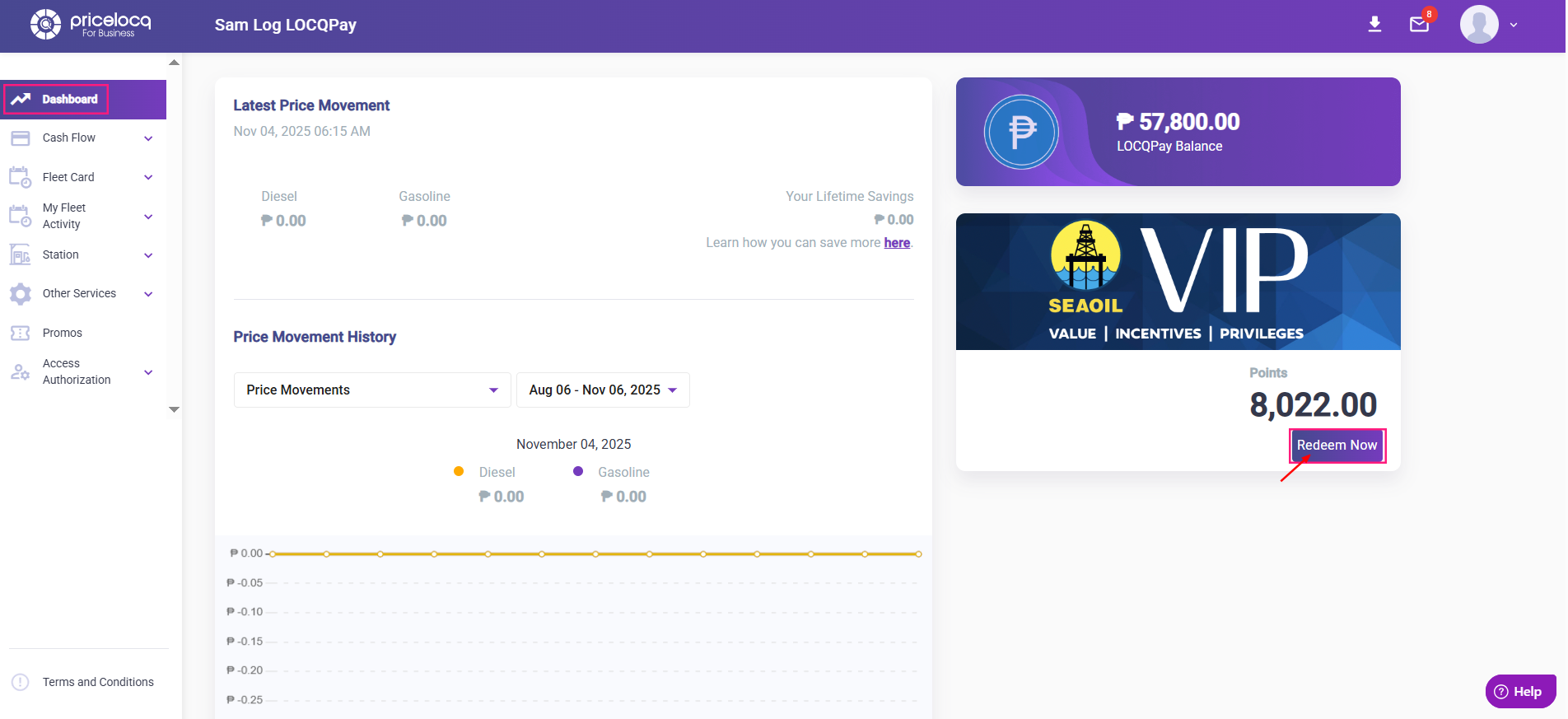Open the Help widget
The height and width of the screenshot is (719, 1568).
[1520, 692]
